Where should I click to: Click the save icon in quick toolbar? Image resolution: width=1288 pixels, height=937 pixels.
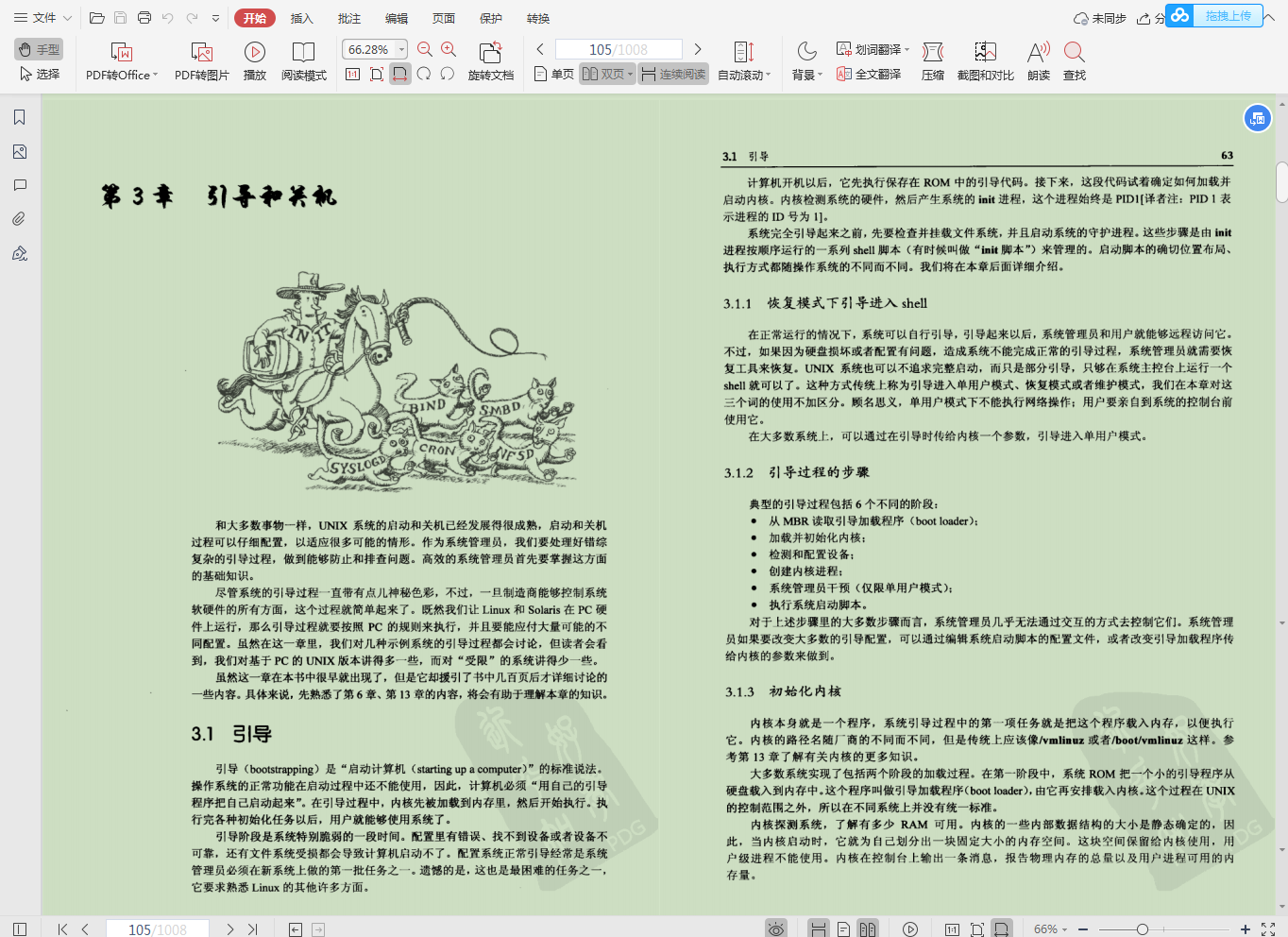[121, 18]
